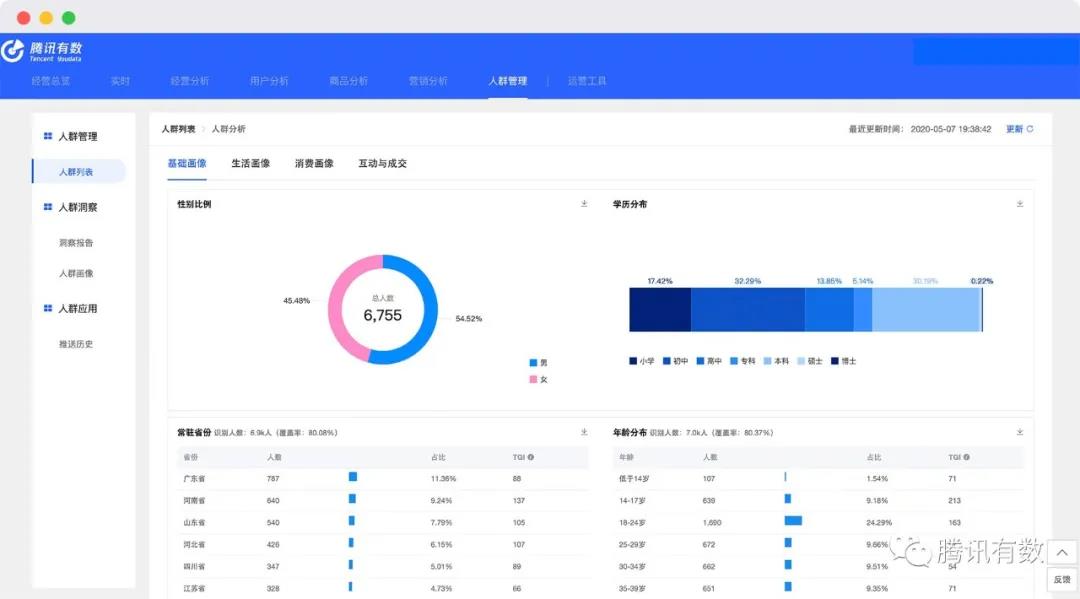This screenshot has height=599, width=1080.
Task: Click the 人数 column header in age table
Action: (710, 457)
